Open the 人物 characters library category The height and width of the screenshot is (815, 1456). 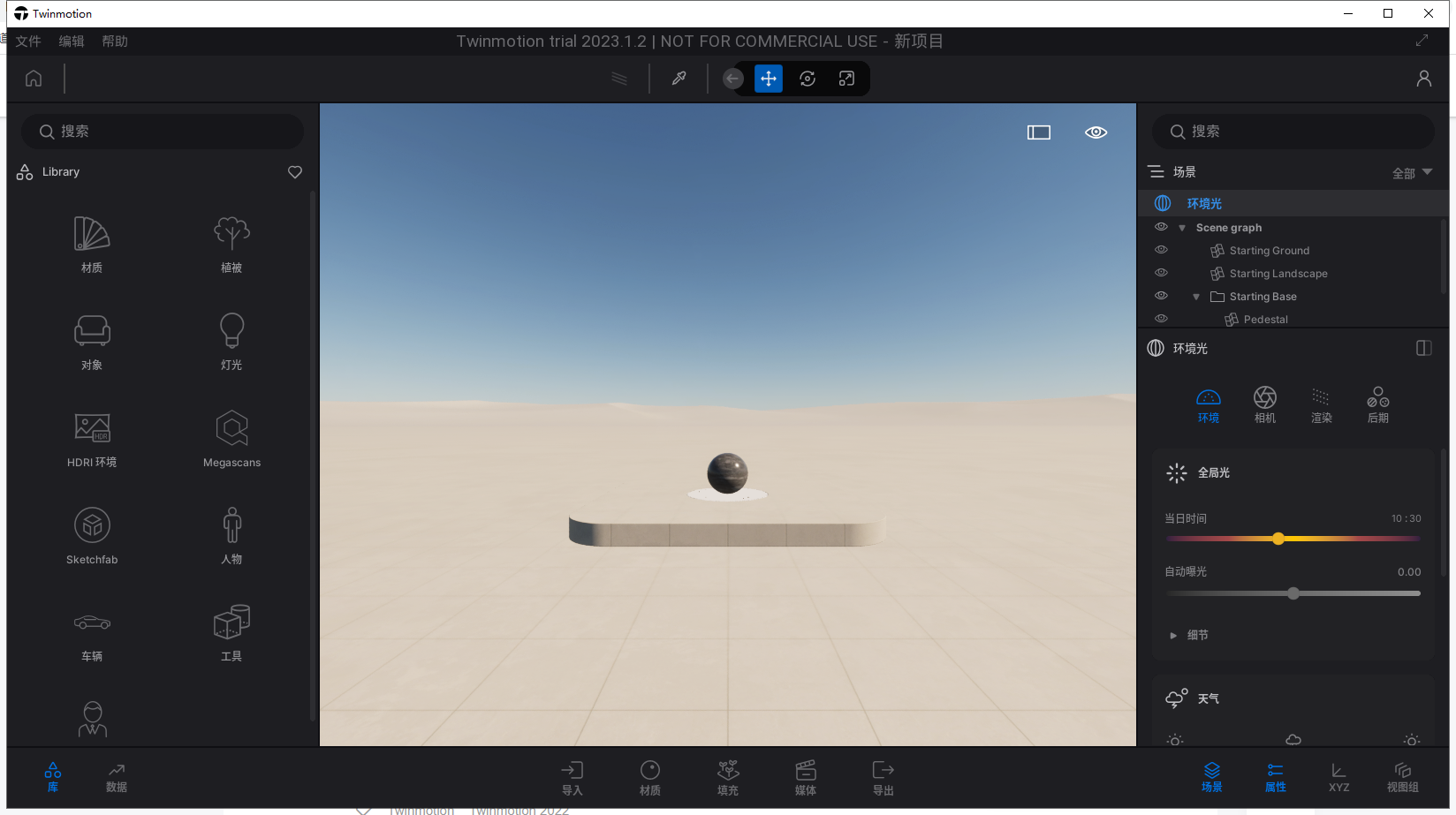(x=231, y=535)
